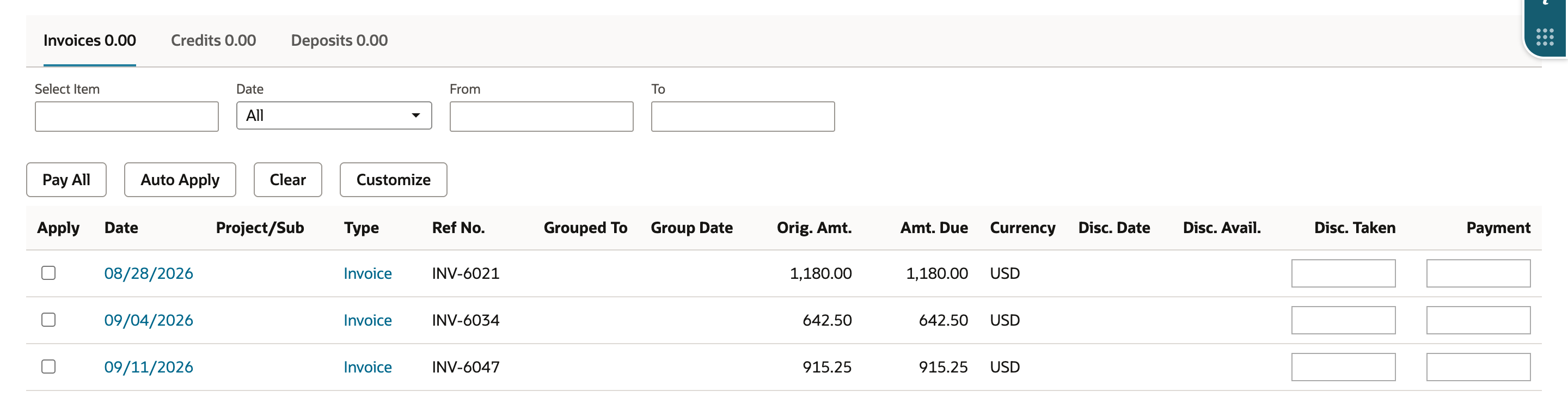Click the Currency column header
The image size is (1568, 403).
[1022, 228]
